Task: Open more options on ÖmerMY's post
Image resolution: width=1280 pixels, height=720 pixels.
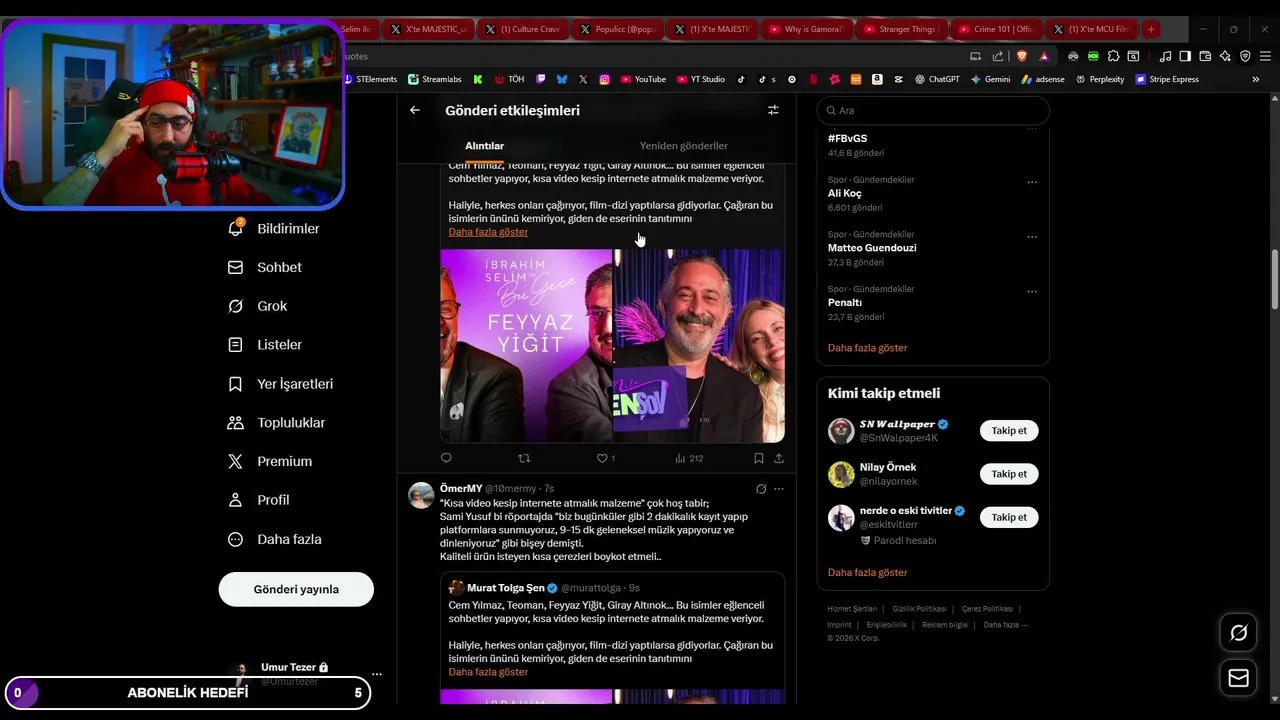Action: tap(779, 489)
